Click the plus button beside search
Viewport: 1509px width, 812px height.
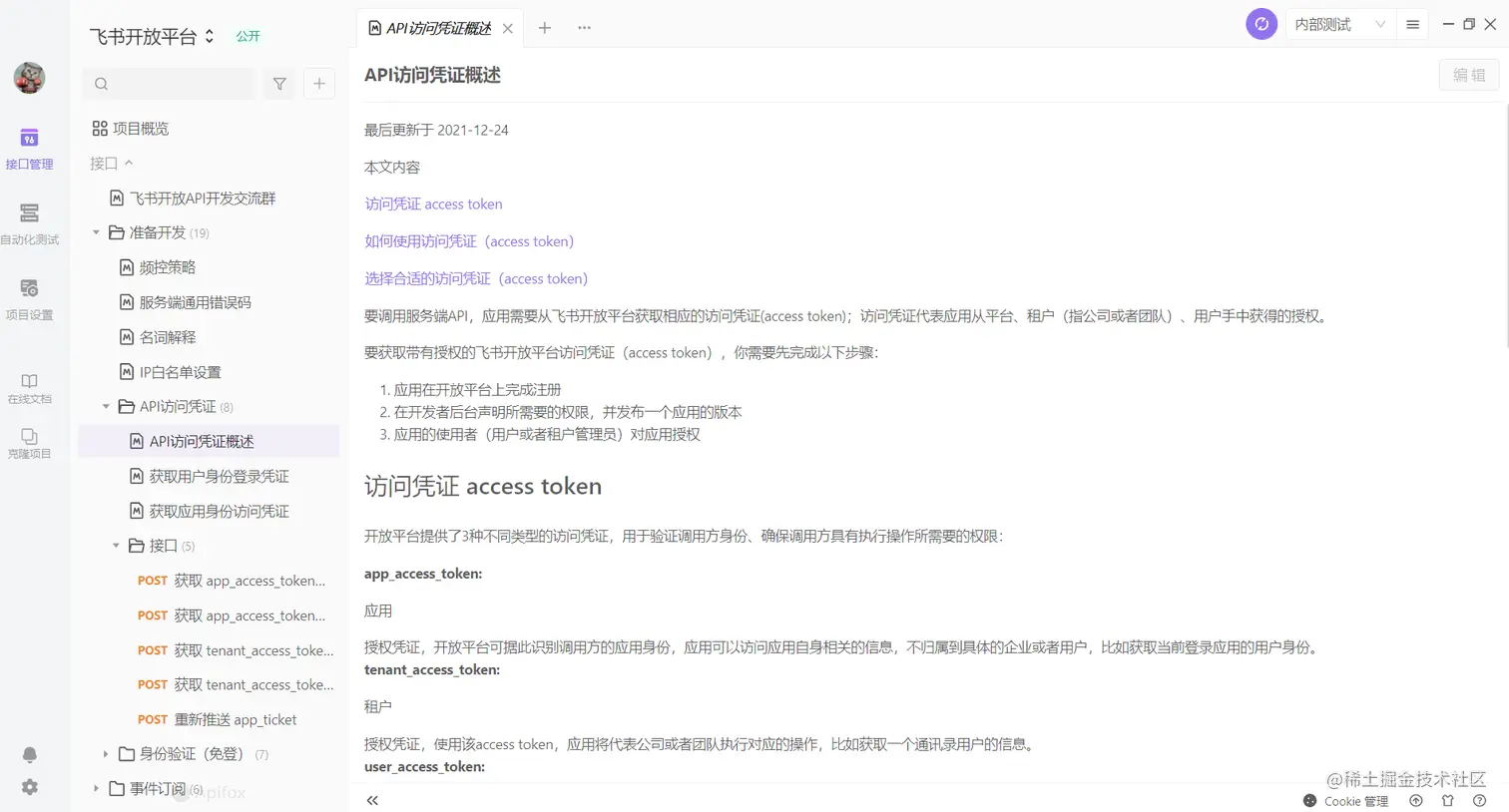click(x=319, y=84)
